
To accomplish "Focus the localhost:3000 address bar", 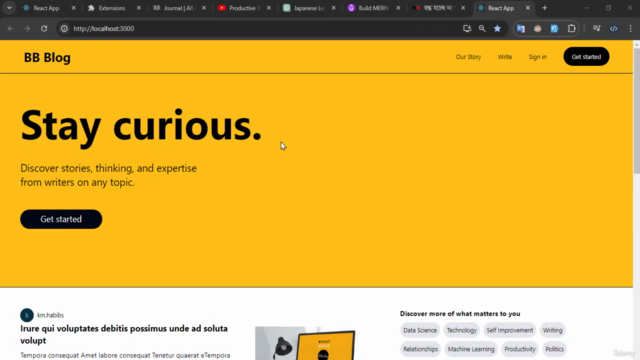I will click(x=261, y=29).
